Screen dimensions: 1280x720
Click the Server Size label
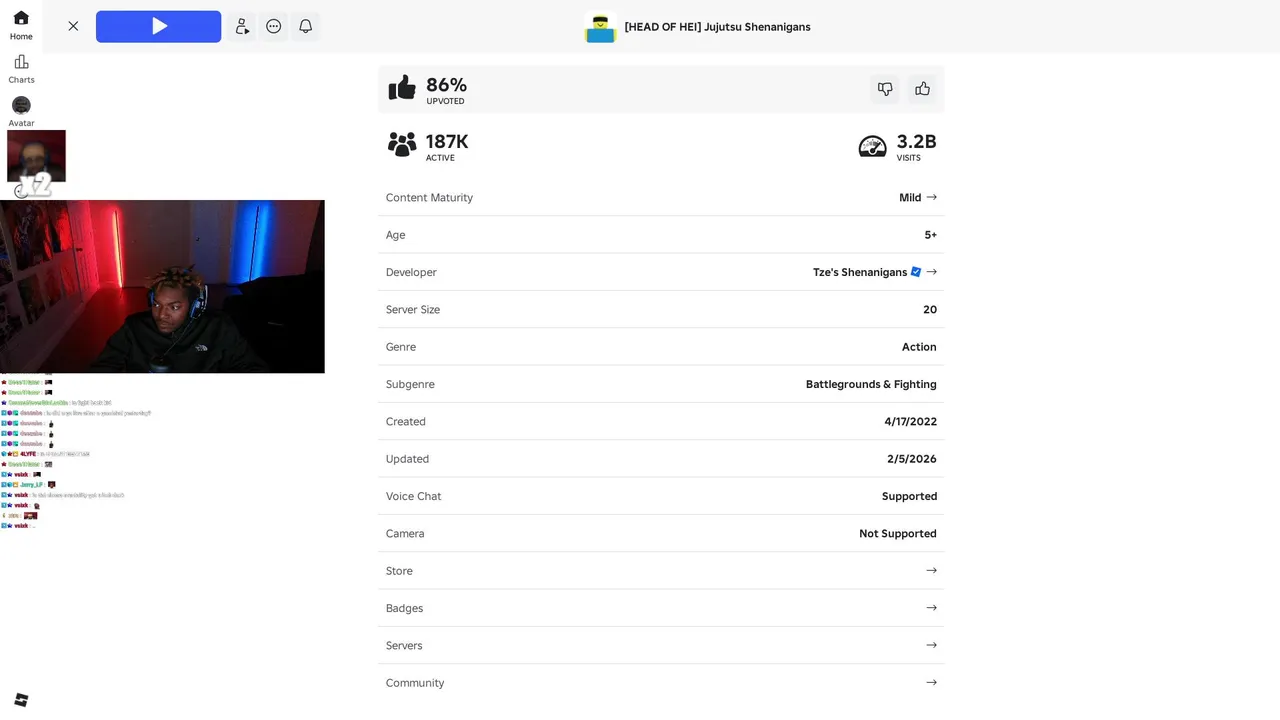tap(413, 310)
